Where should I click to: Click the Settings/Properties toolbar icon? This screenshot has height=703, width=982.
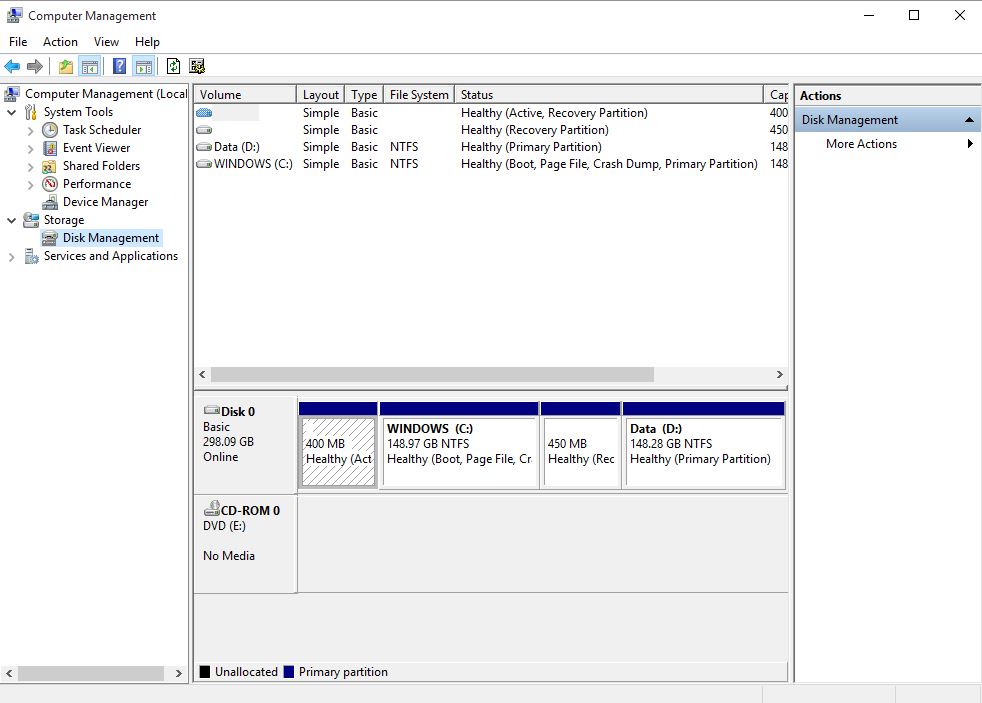[197, 66]
